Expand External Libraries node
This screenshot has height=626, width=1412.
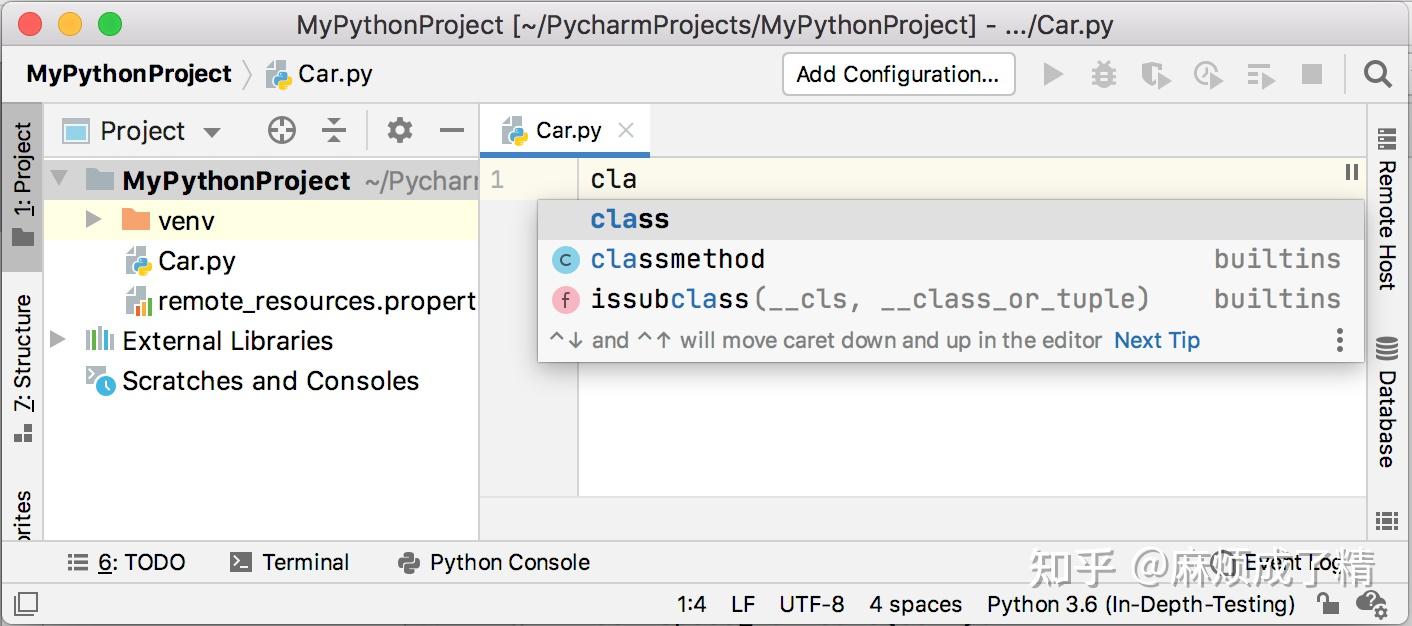58,340
